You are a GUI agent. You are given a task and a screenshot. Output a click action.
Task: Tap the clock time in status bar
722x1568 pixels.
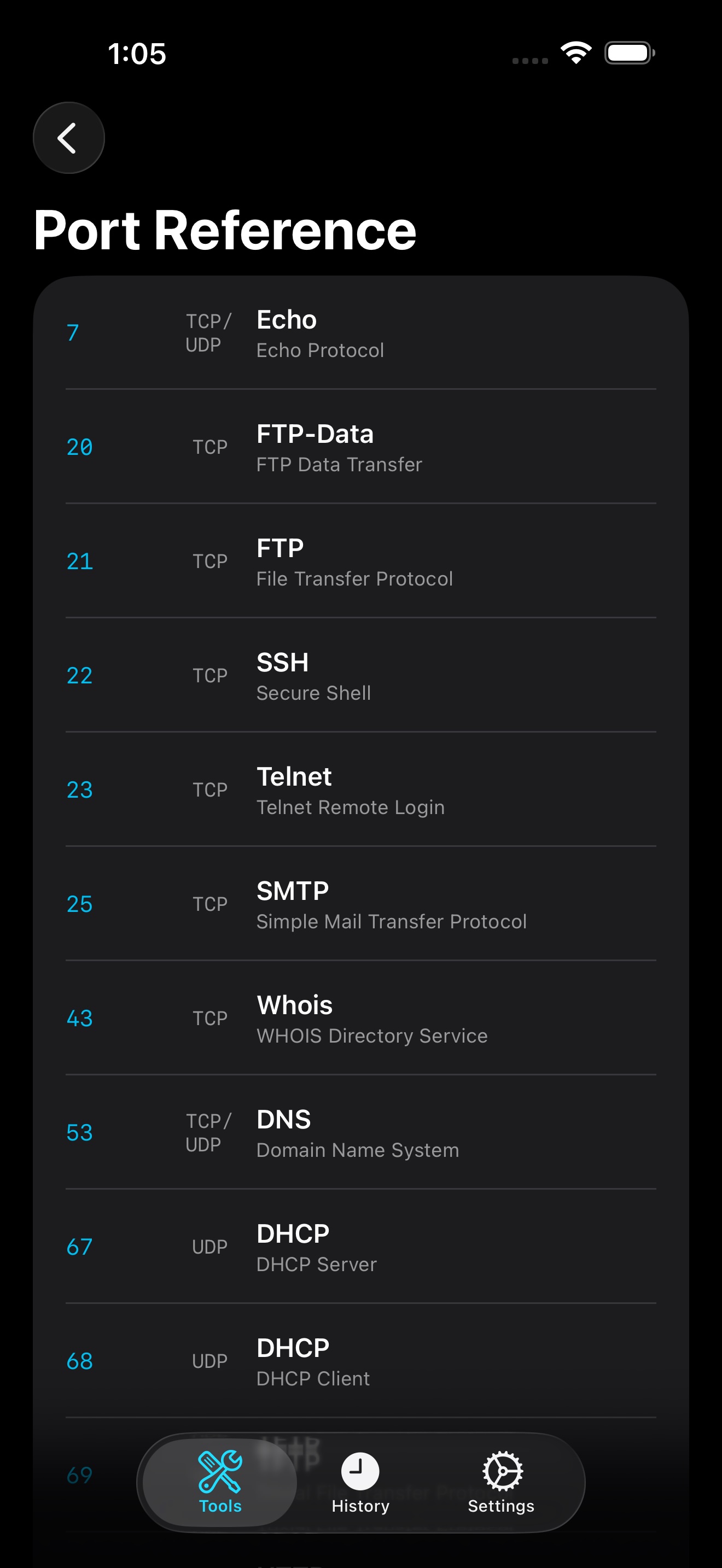[137, 54]
